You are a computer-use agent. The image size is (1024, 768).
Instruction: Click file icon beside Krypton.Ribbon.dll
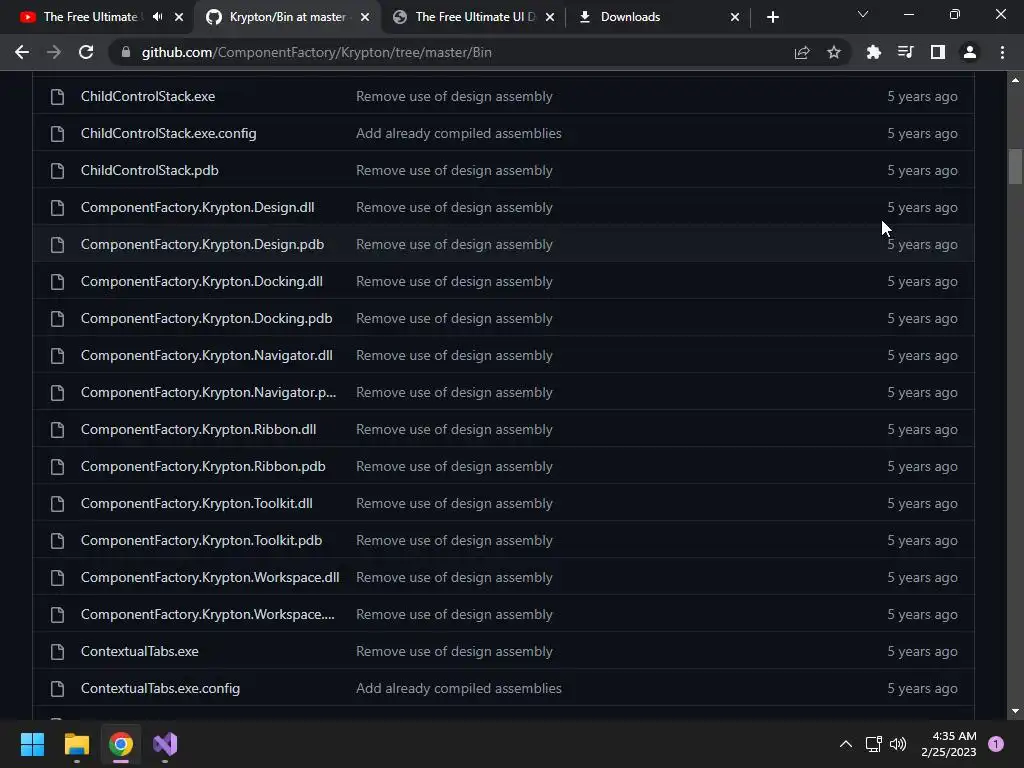click(57, 430)
